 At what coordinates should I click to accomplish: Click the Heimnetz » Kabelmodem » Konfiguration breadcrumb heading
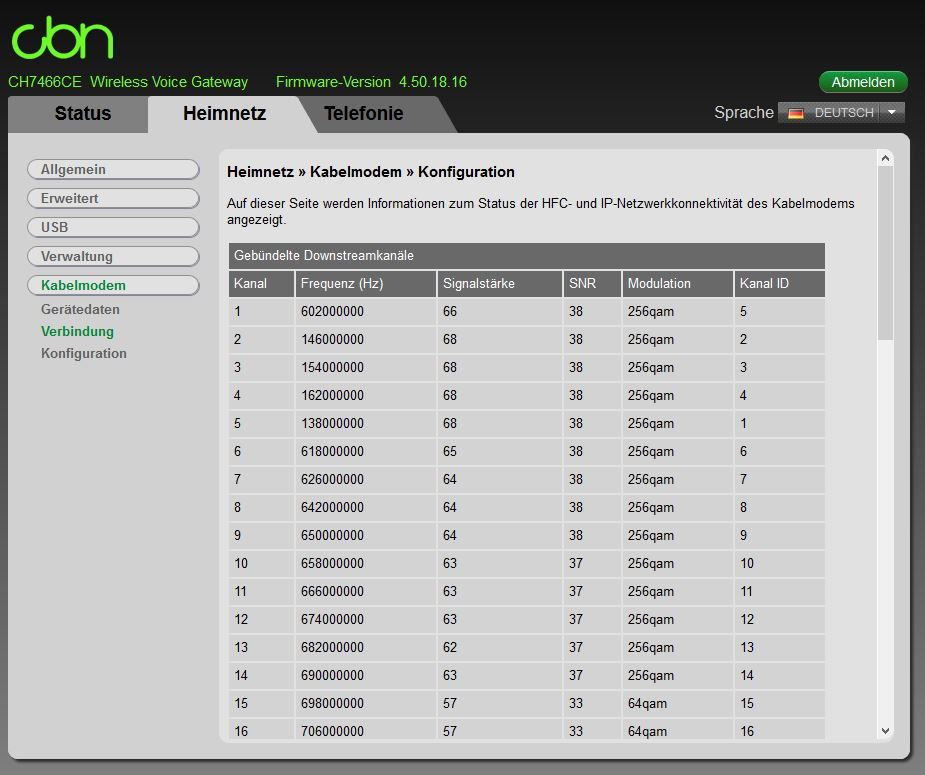point(370,172)
